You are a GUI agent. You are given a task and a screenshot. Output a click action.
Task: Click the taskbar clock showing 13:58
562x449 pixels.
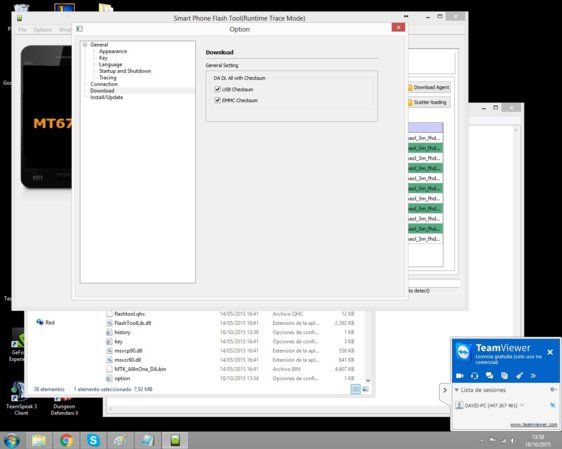click(x=538, y=441)
